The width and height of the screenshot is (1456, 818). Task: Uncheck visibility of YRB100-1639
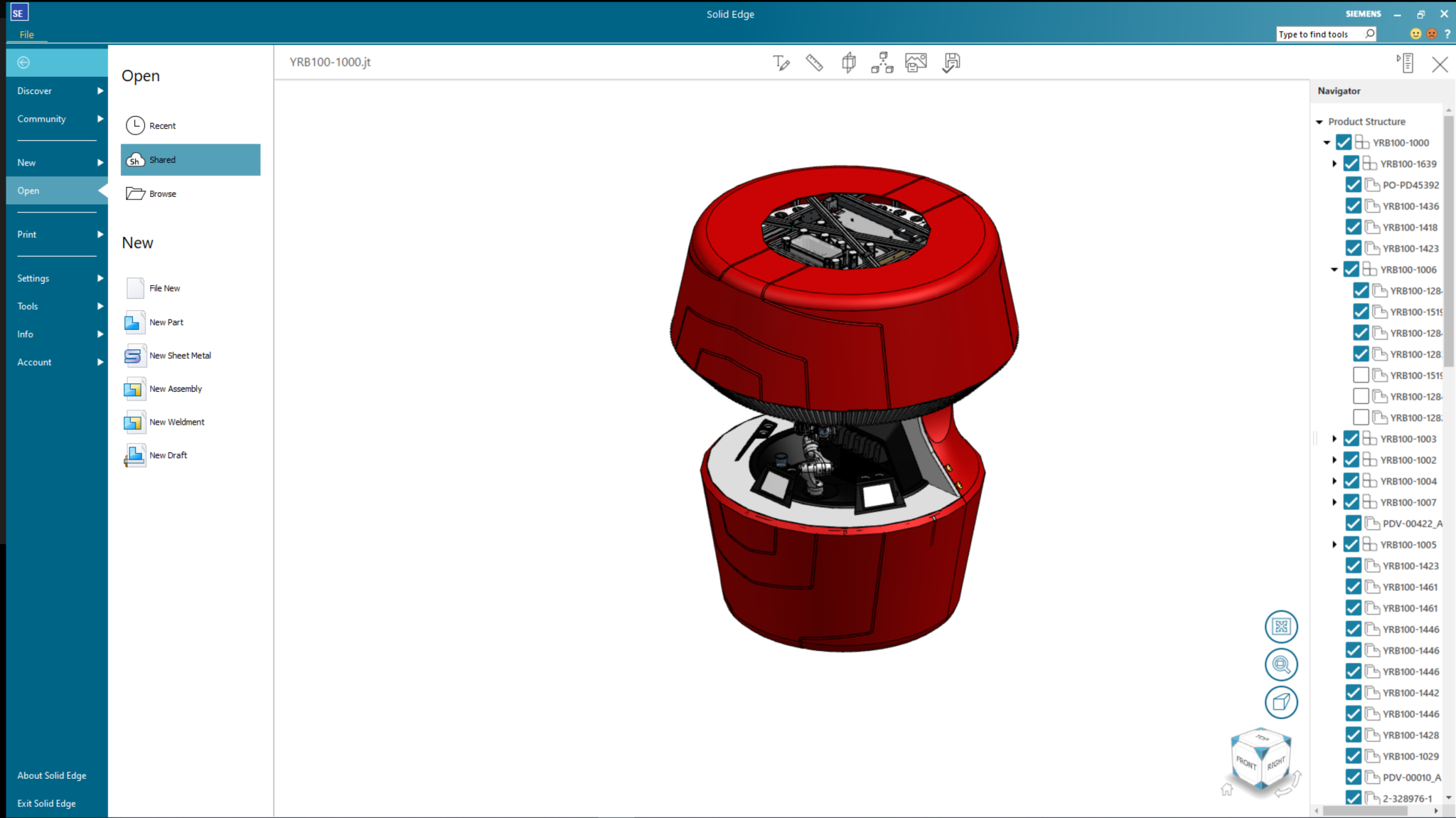[x=1351, y=164]
